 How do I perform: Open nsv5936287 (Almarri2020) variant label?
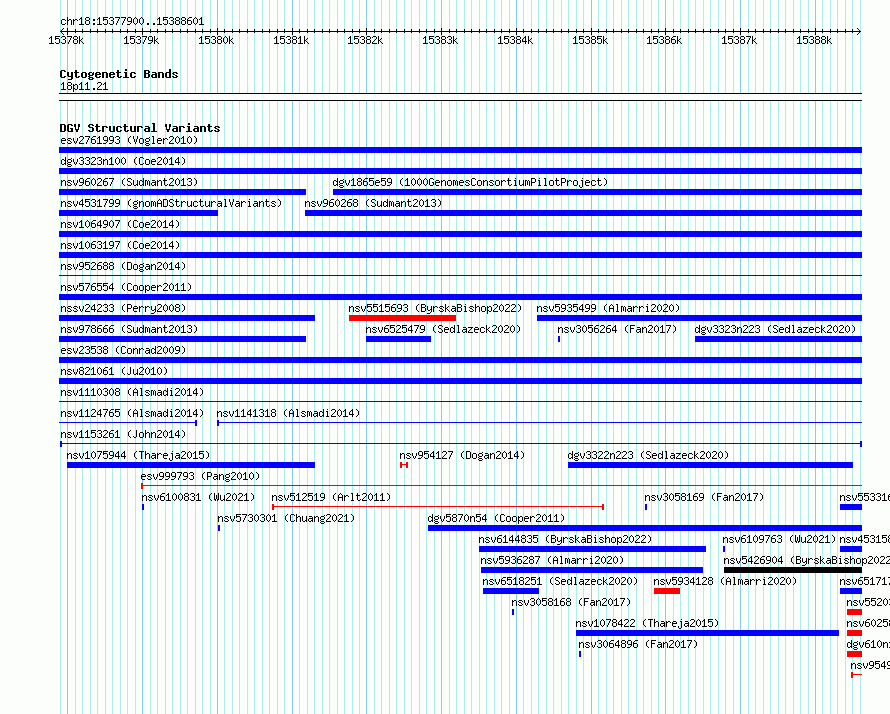pos(552,560)
